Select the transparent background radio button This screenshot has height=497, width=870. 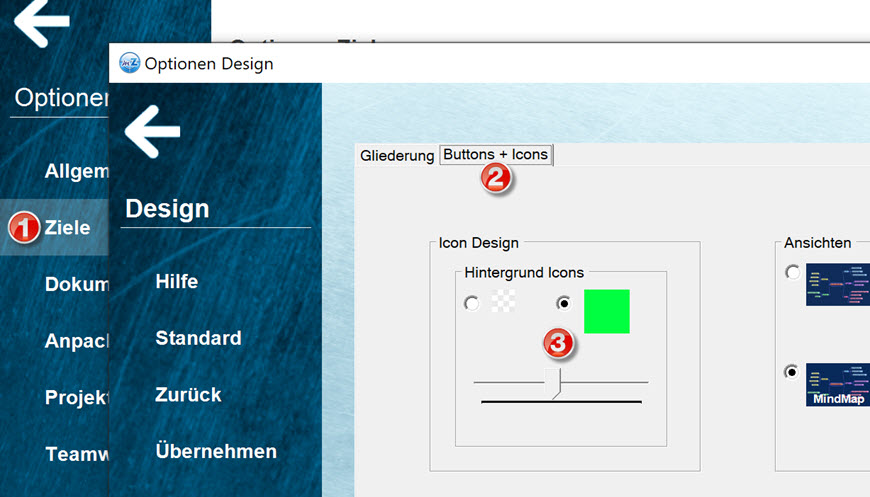[472, 303]
